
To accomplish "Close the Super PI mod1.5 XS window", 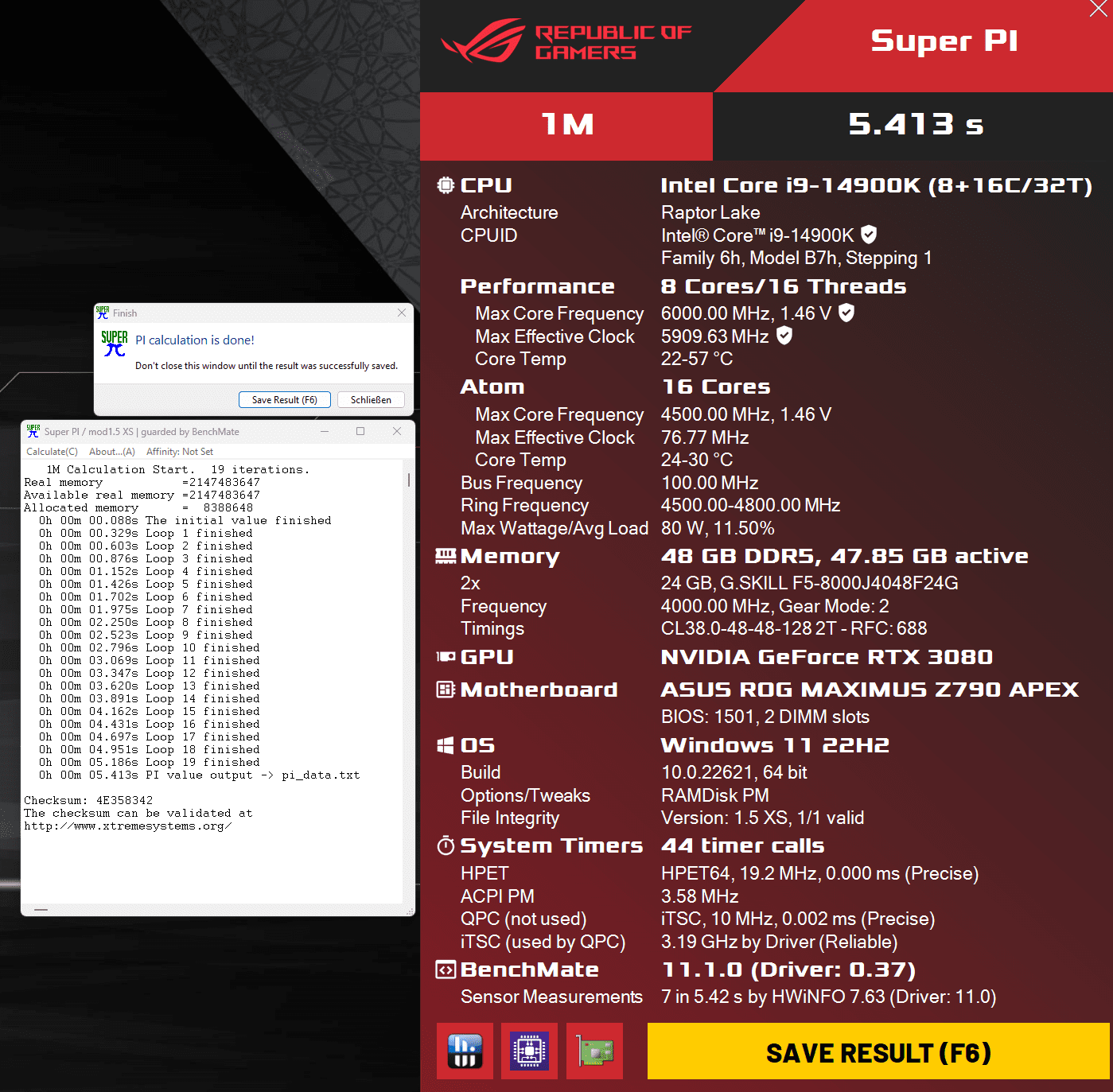I will coord(397,431).
